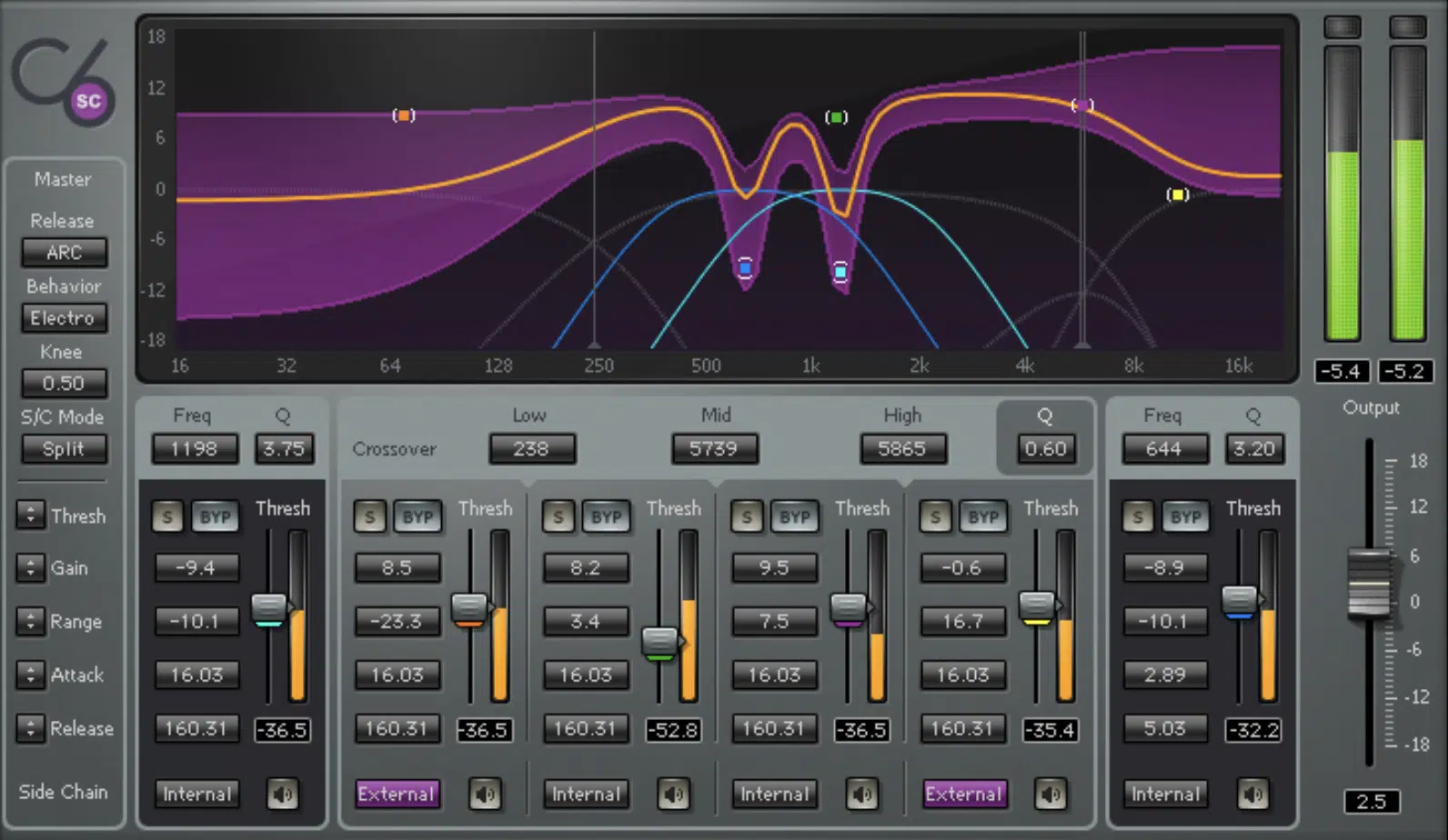Bypass the band with gain 9.5
Image resolution: width=1448 pixels, height=840 pixels.
795,517
